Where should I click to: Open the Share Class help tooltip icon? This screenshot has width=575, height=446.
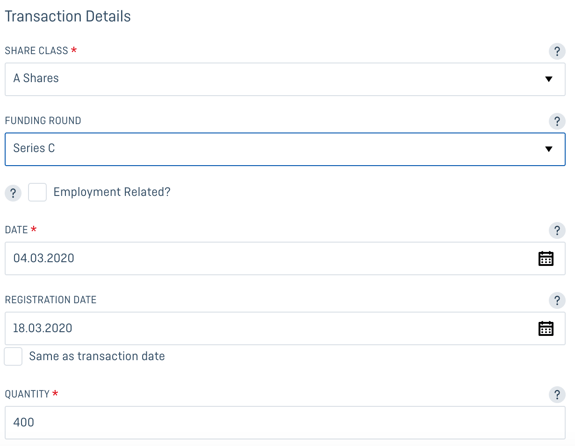557,51
